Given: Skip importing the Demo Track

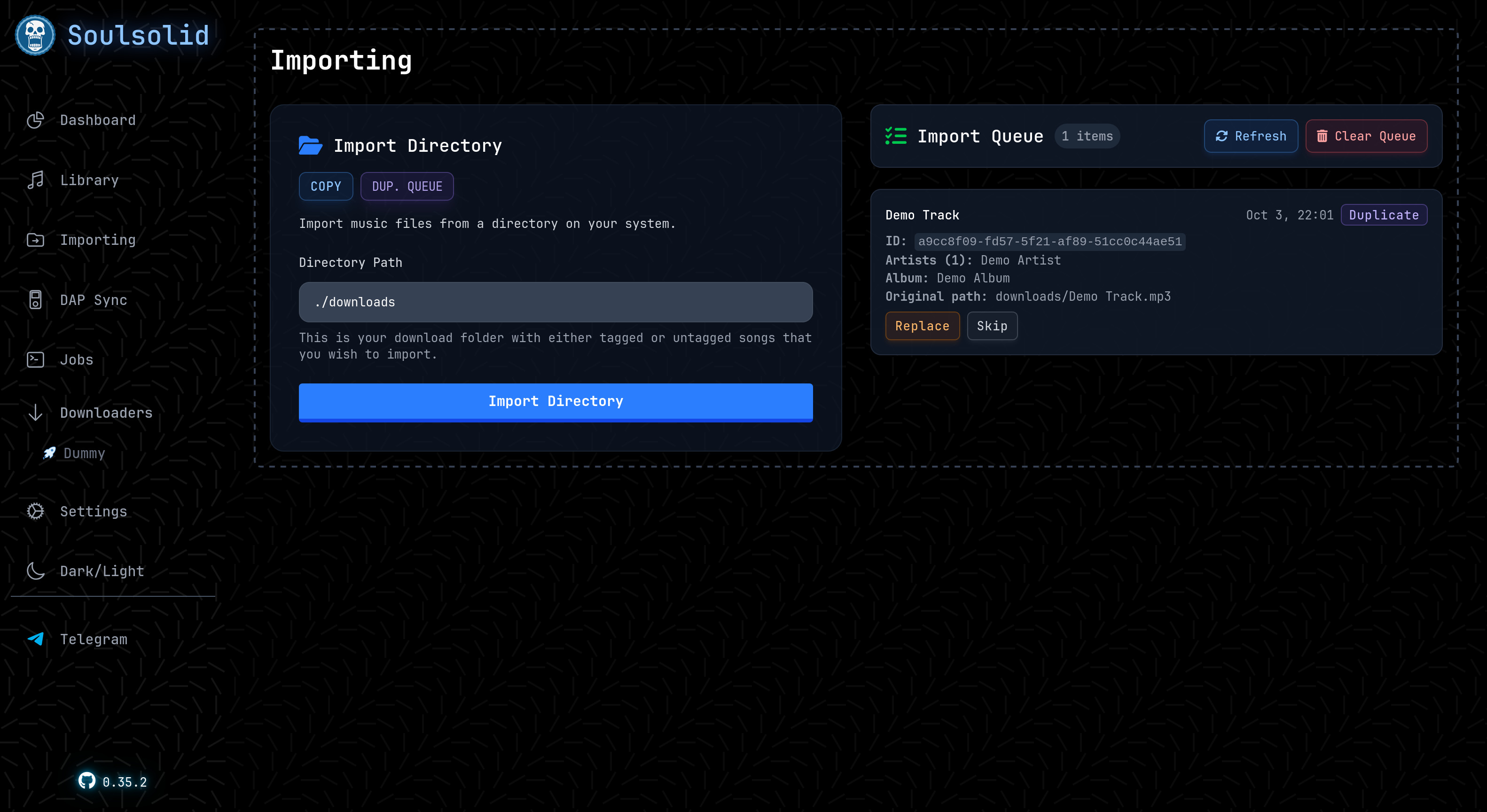Looking at the screenshot, I should pos(992,326).
